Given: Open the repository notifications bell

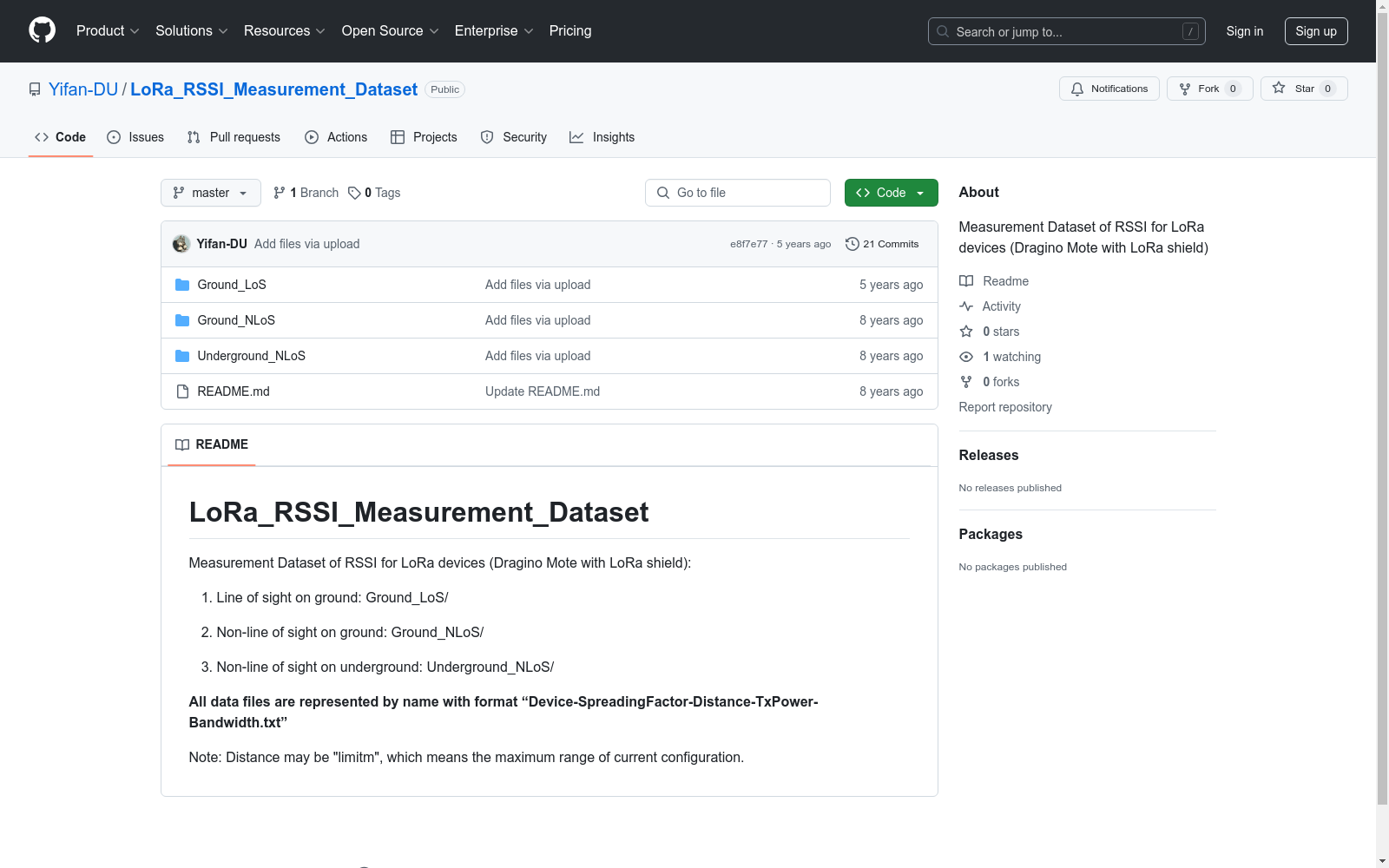Looking at the screenshot, I should [1077, 89].
